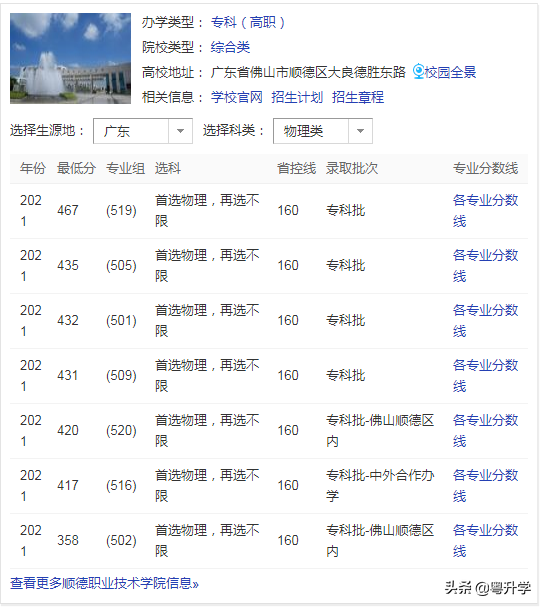The height and width of the screenshot is (607, 543).
Task: Click the 录取批次 column header
Action: pos(352,168)
